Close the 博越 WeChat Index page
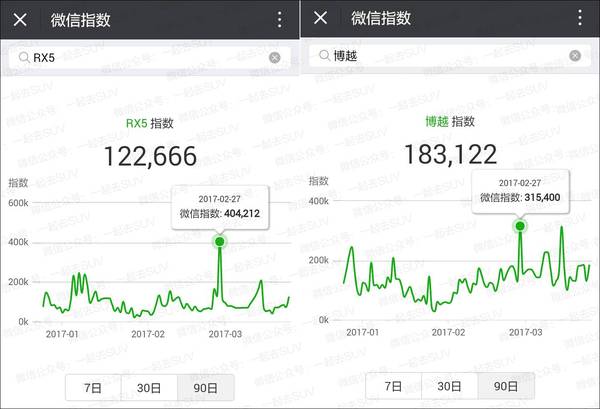 click(320, 18)
